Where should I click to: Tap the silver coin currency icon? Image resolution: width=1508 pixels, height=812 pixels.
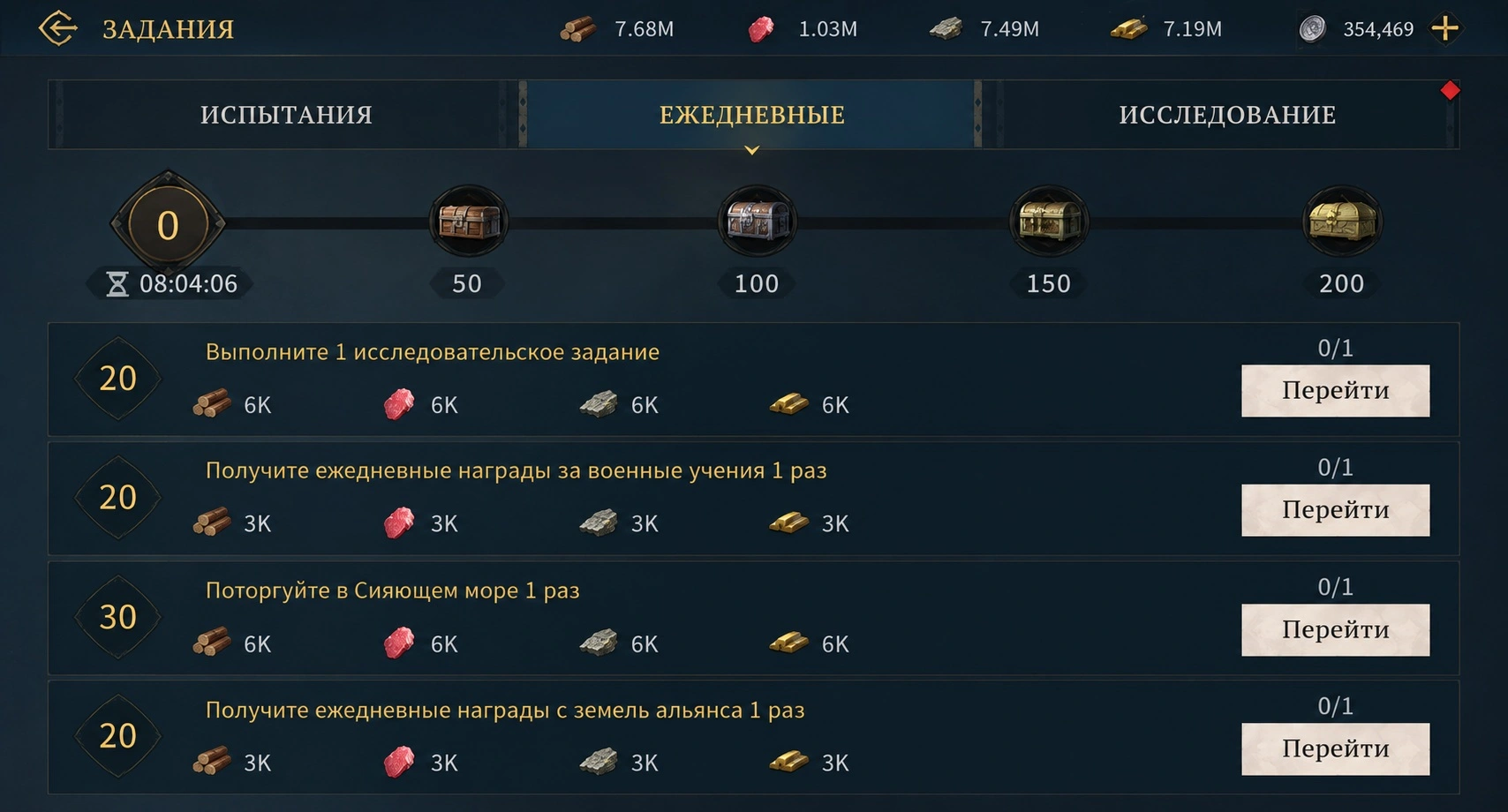1313,29
